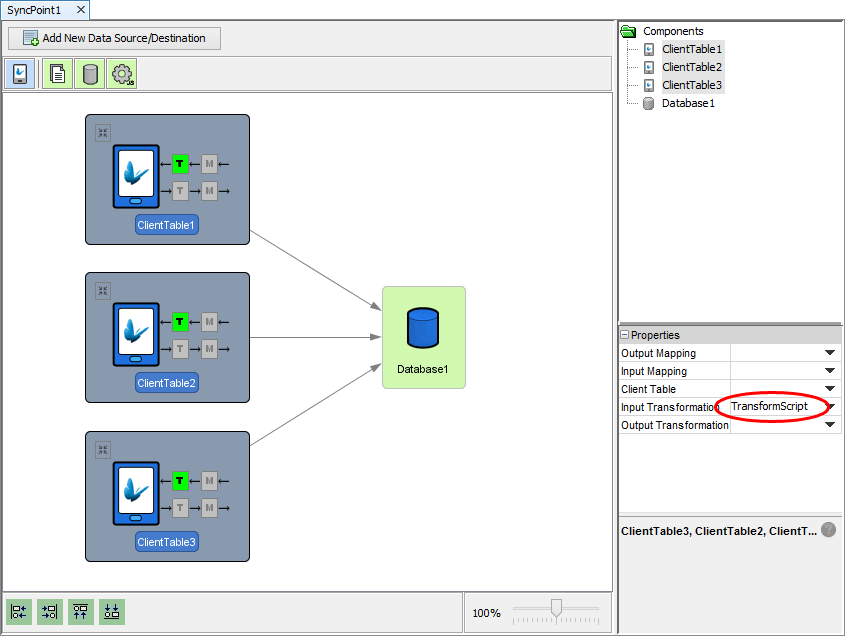Click the database cylinder toolbar icon

coord(90,74)
